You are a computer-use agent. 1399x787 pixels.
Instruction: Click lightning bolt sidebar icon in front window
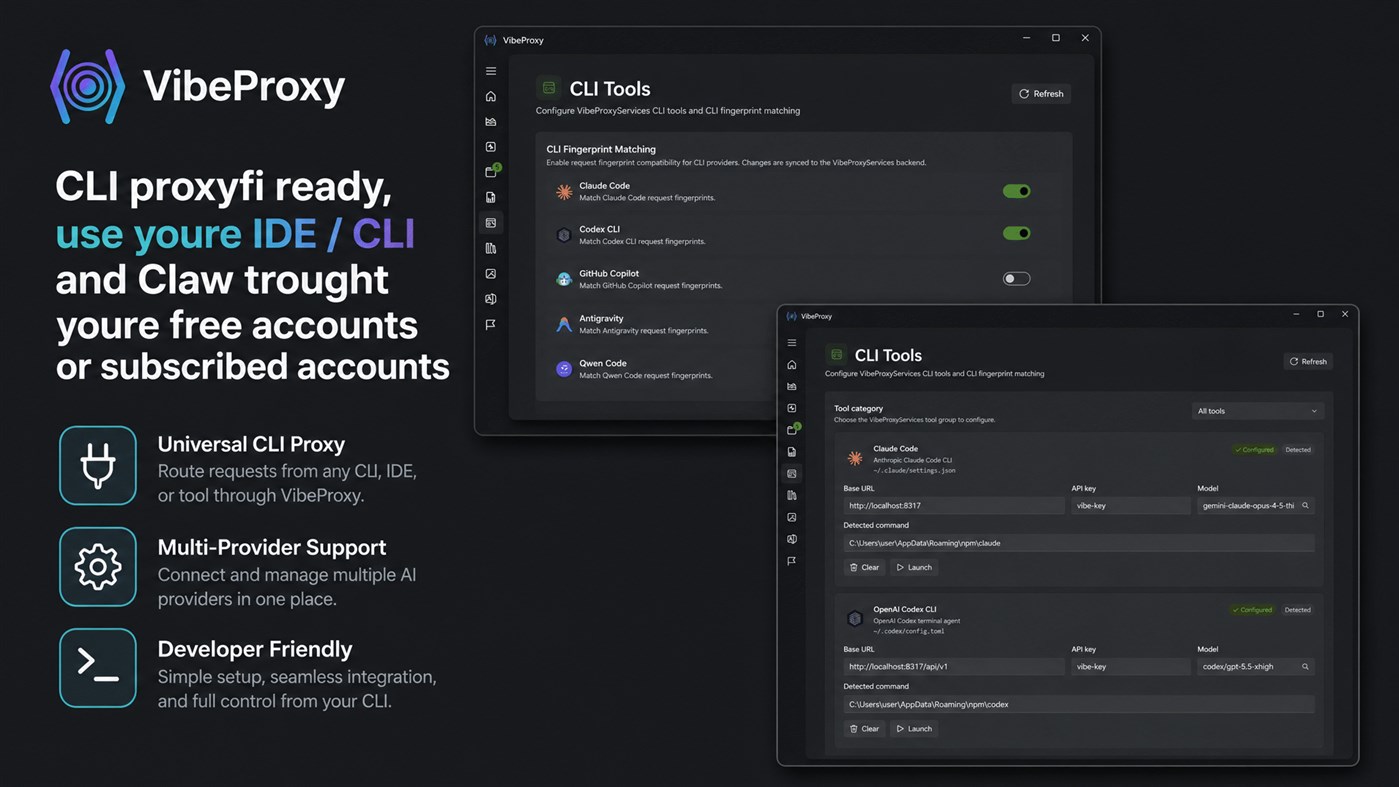pyautogui.click(x=792, y=408)
